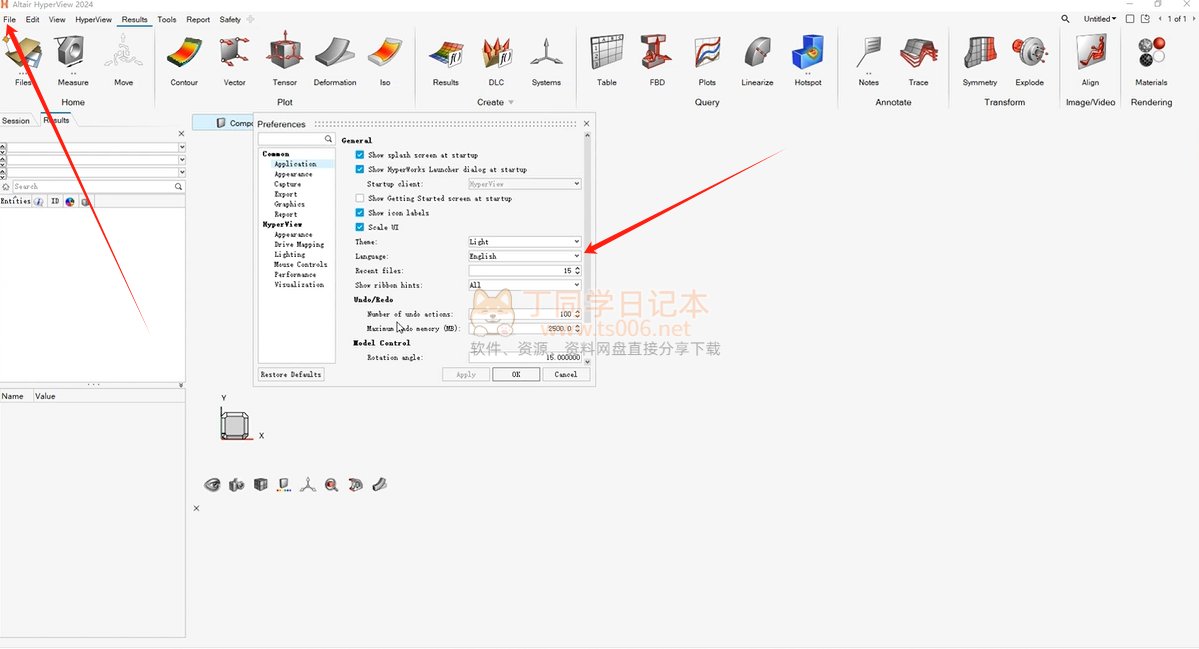Uncheck Show splash screen at startup
1199x649 pixels.
tap(359, 155)
